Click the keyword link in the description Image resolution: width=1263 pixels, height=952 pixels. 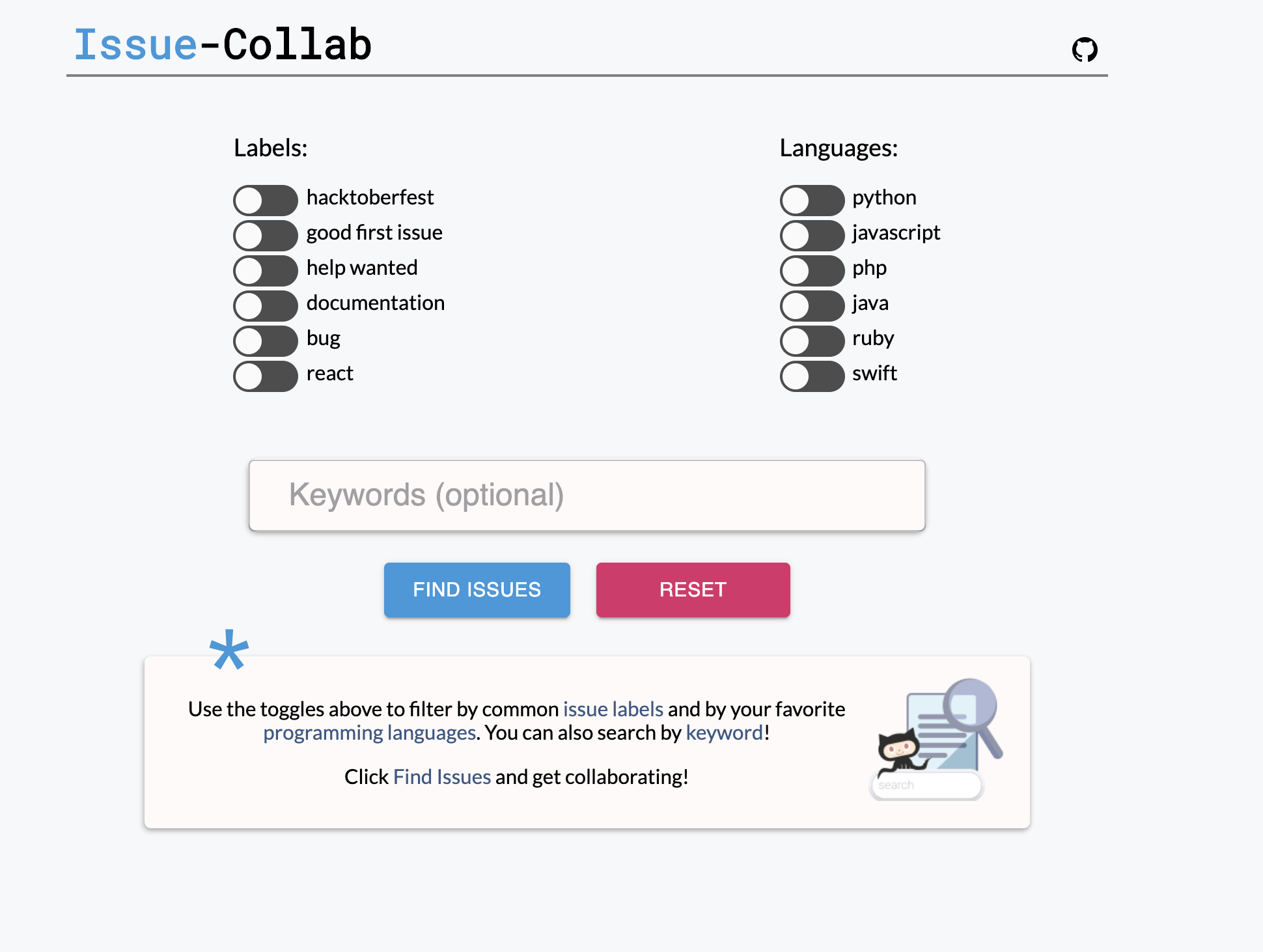pyautogui.click(x=724, y=733)
